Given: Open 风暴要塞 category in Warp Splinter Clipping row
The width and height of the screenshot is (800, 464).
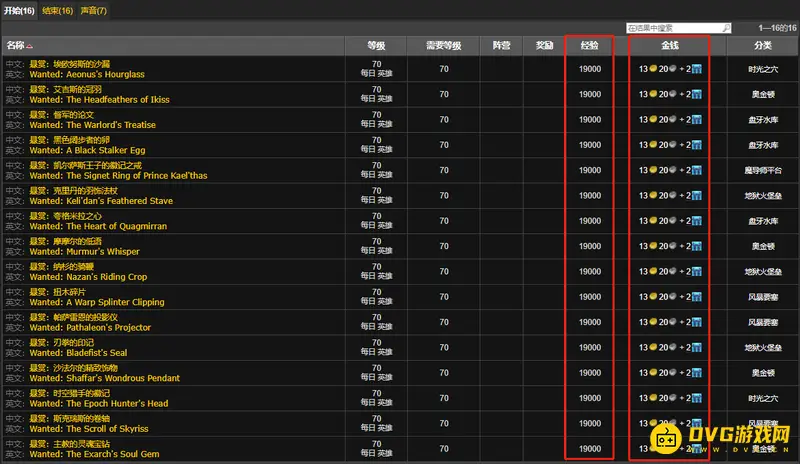Looking at the screenshot, I should tap(763, 297).
